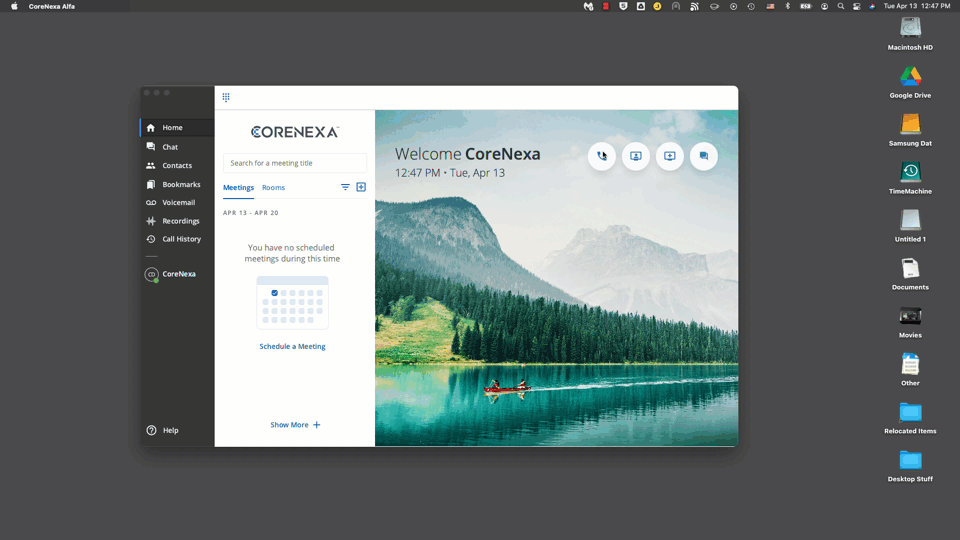This screenshot has height=540, width=960.
Task: Open the meetings filter icon
Action: point(345,187)
